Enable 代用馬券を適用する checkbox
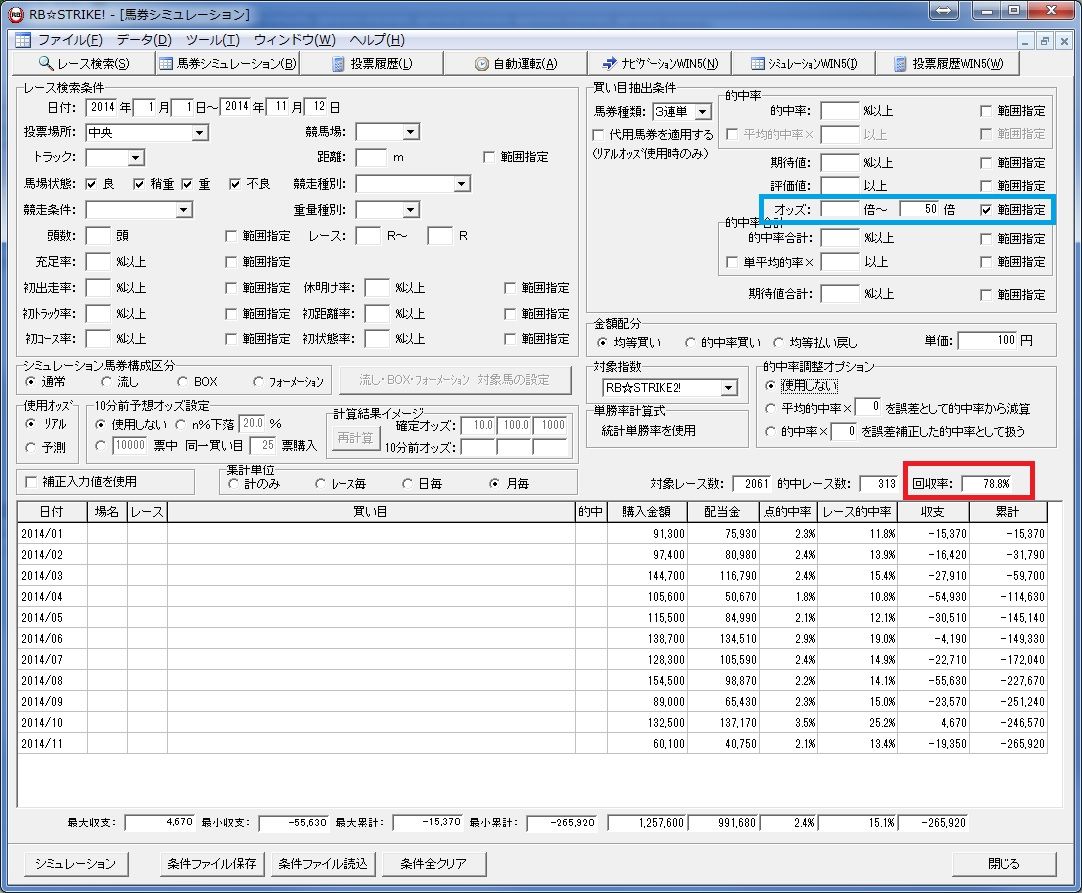 coord(598,135)
